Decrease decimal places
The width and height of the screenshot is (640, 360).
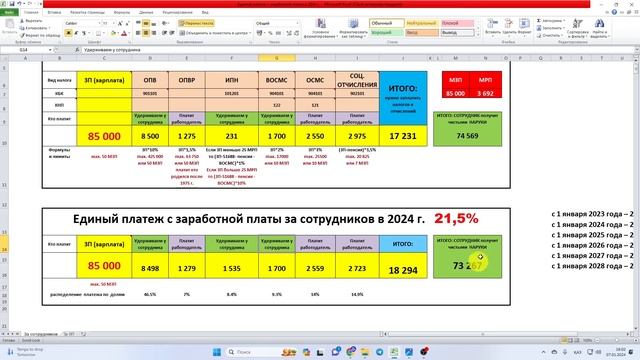[x=296, y=33]
